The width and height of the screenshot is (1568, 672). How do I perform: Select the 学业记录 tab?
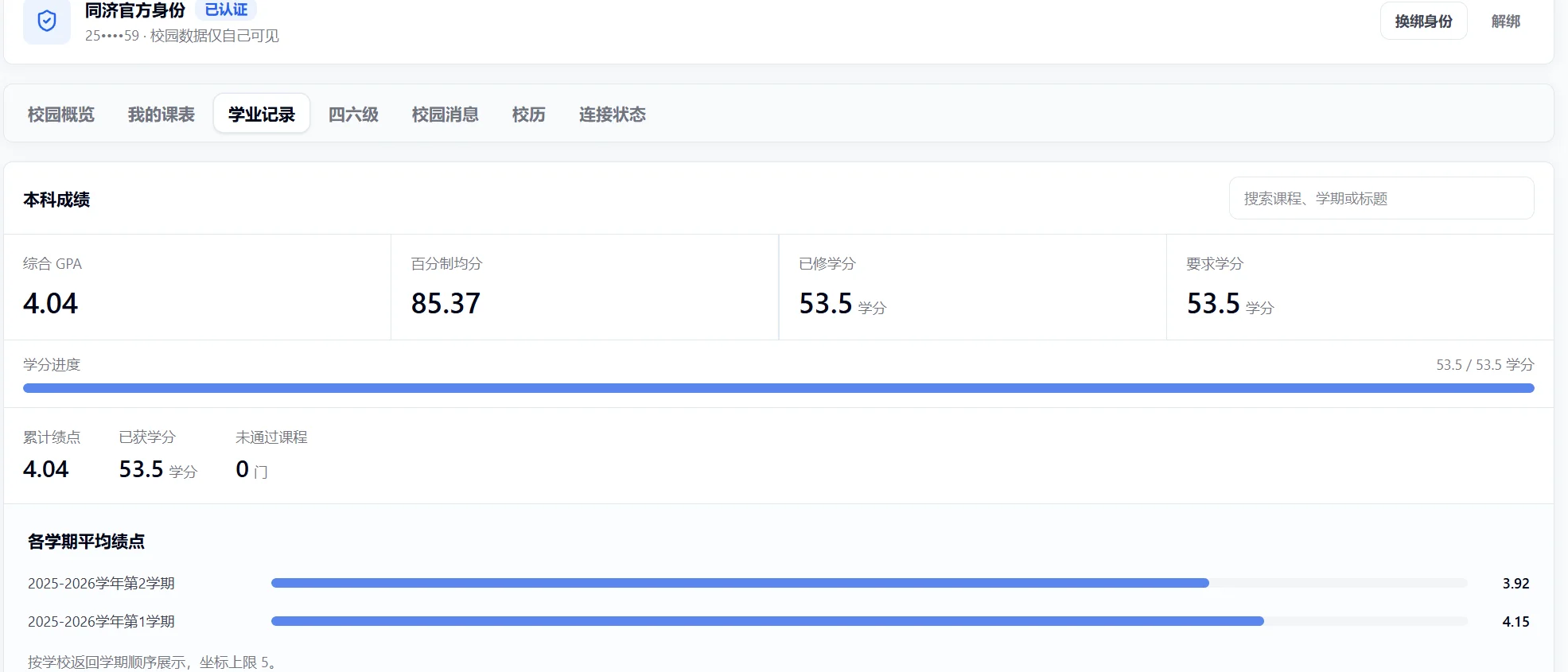pyautogui.click(x=262, y=115)
